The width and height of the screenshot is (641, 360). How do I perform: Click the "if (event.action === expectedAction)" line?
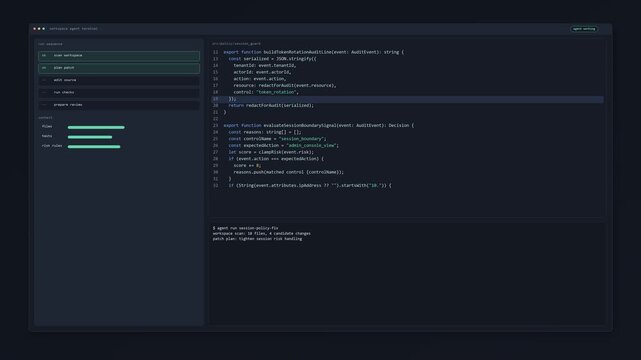pos(276,159)
